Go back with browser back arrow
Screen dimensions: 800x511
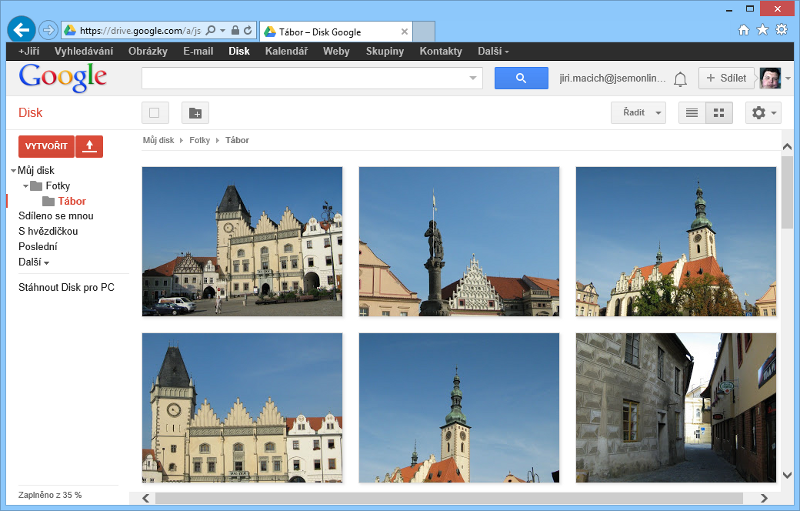pyautogui.click(x=21, y=30)
